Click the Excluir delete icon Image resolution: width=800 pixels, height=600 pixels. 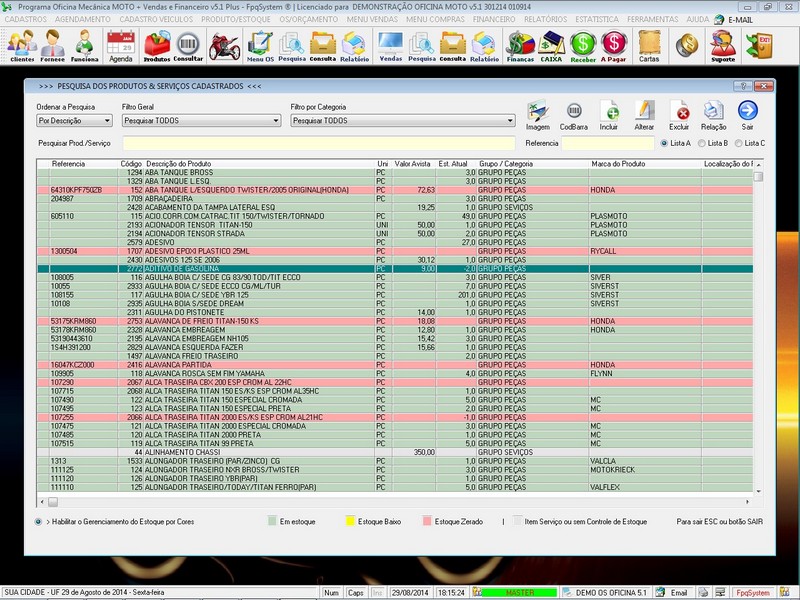679,112
